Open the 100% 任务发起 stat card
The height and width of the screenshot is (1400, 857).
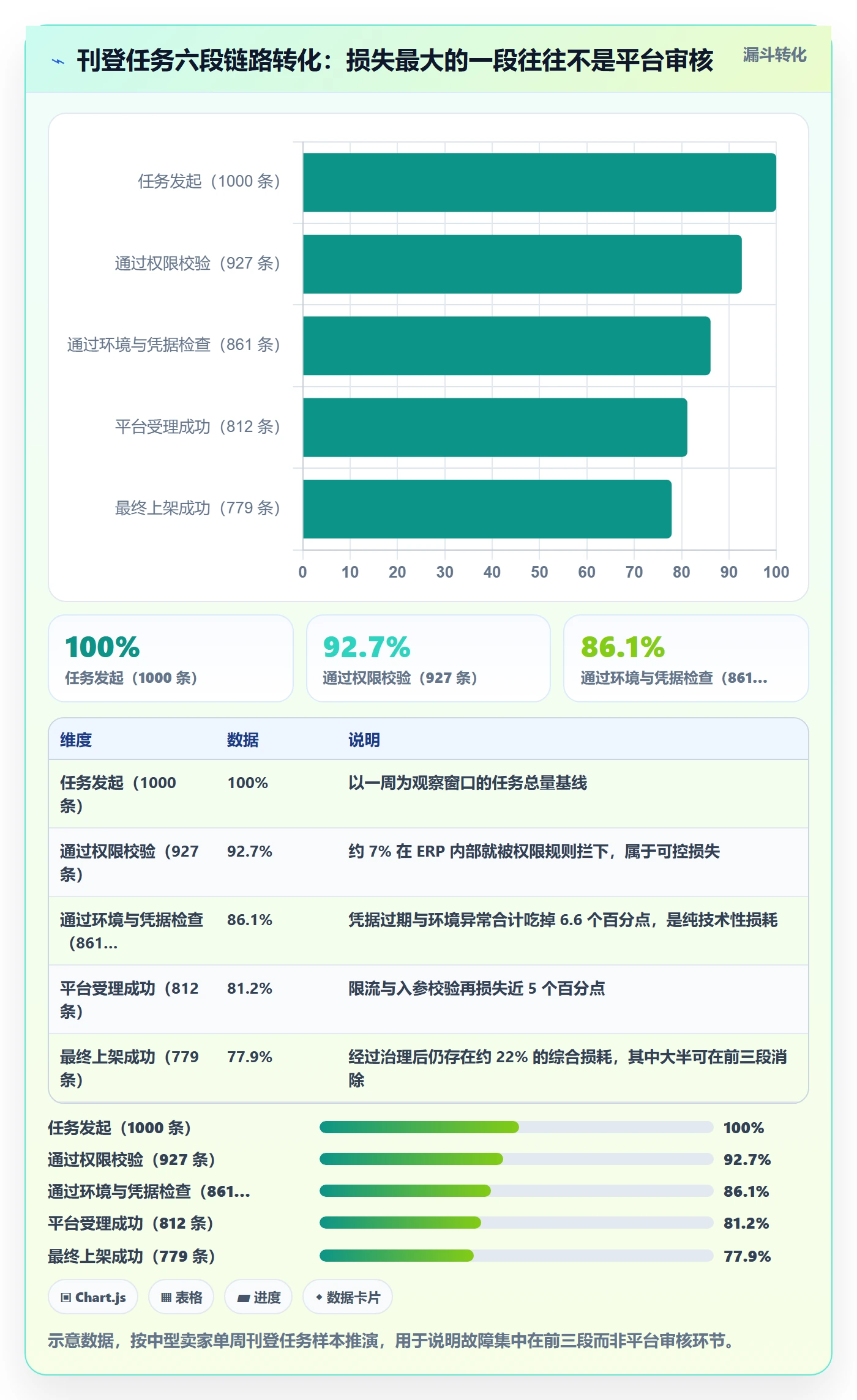click(171, 658)
